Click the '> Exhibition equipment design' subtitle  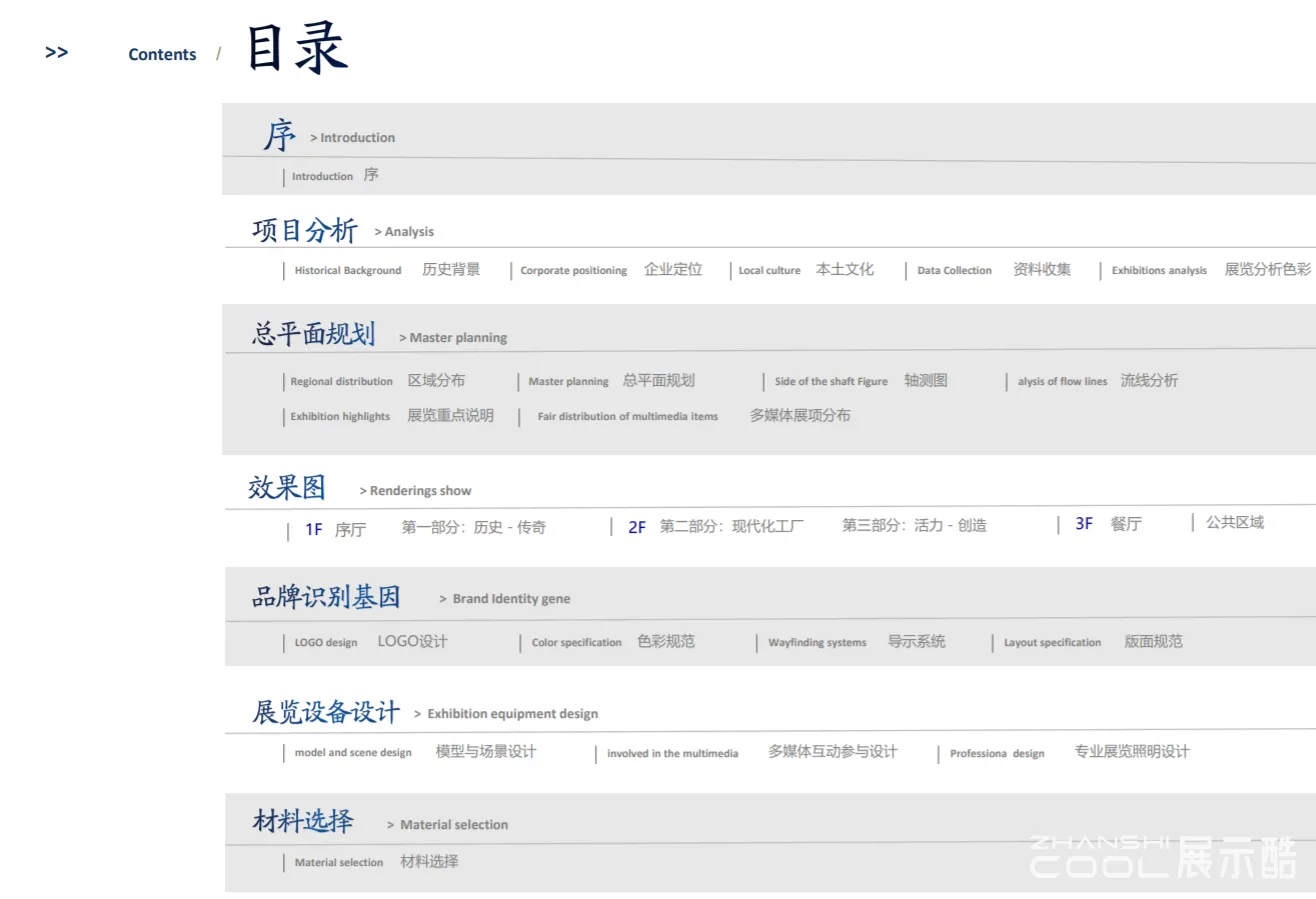[506, 714]
